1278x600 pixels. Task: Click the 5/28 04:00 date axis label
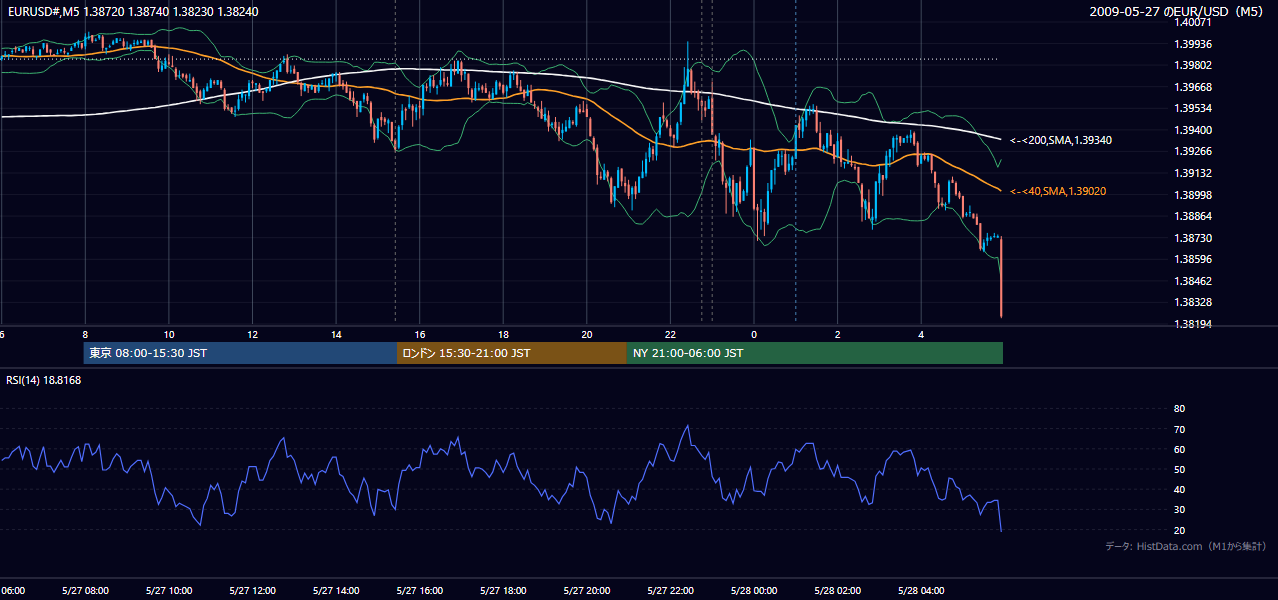921,591
